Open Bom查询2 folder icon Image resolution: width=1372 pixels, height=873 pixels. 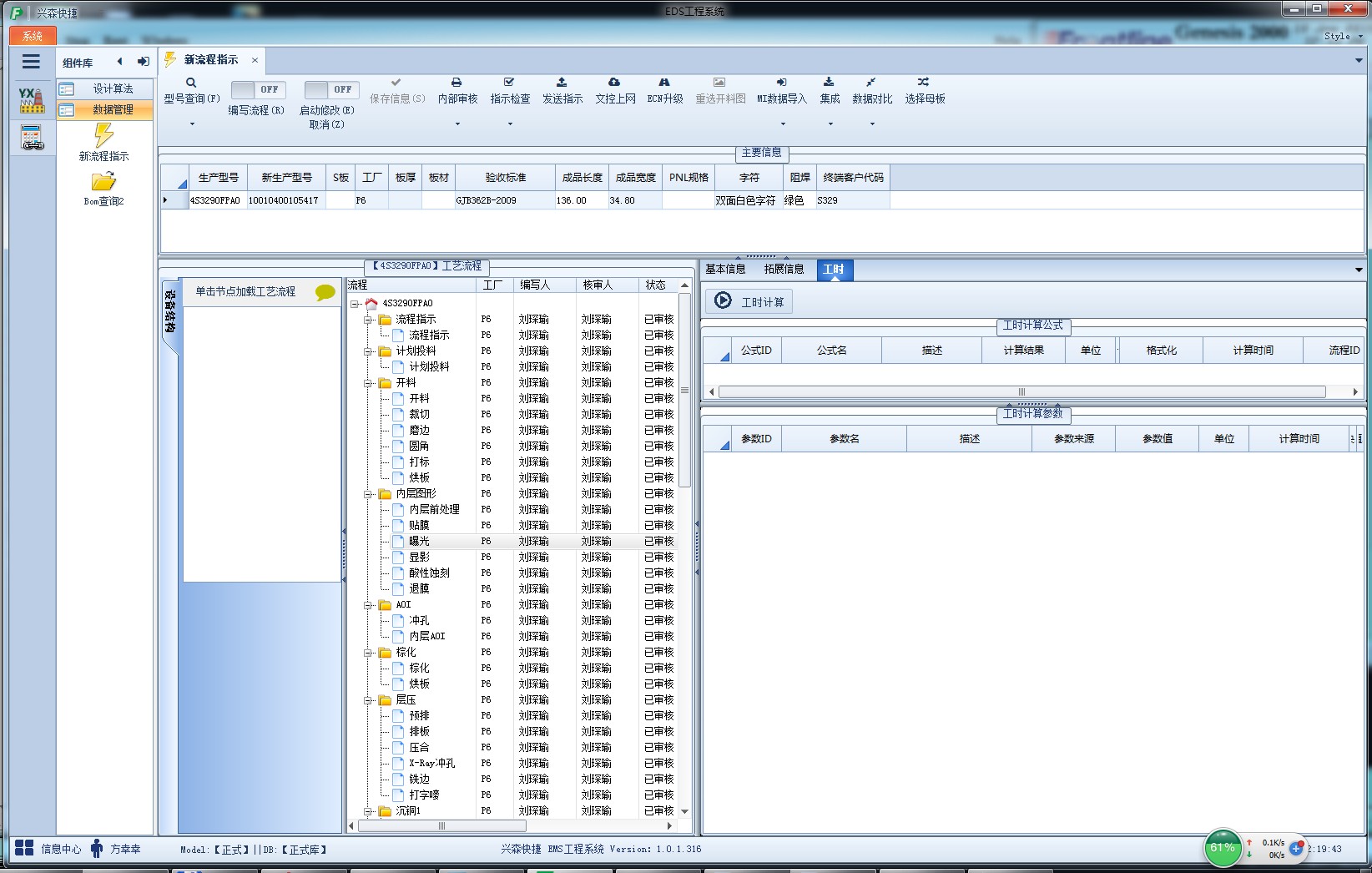coord(103,181)
